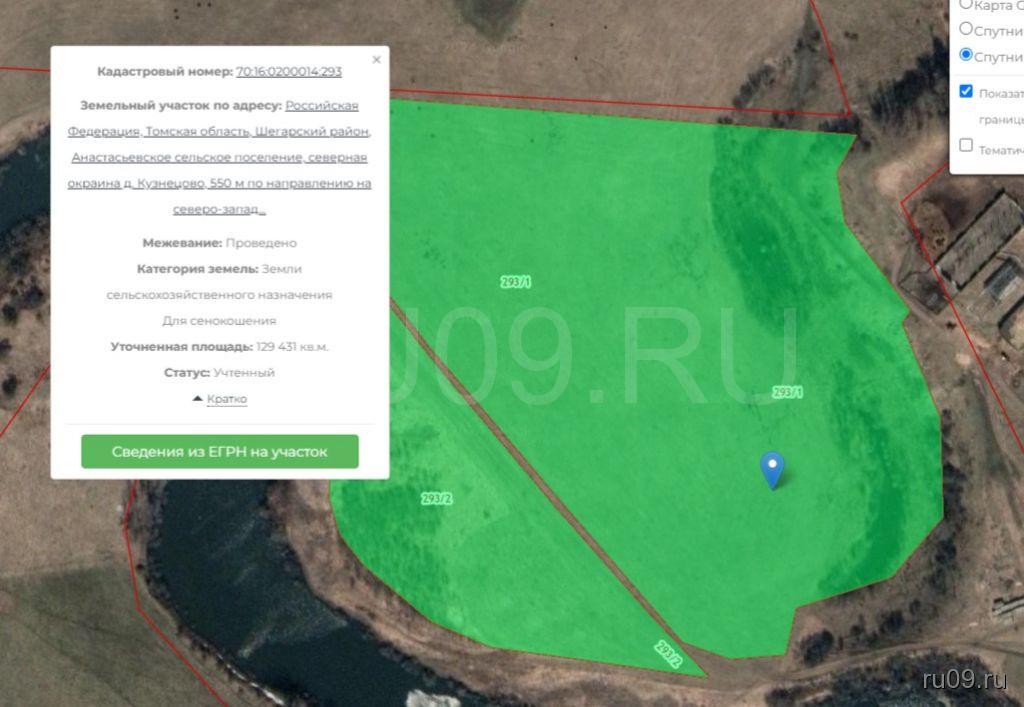The width and height of the screenshot is (1024, 707).
Task: Click the 293/1 label near the popup
Action: 516,283
